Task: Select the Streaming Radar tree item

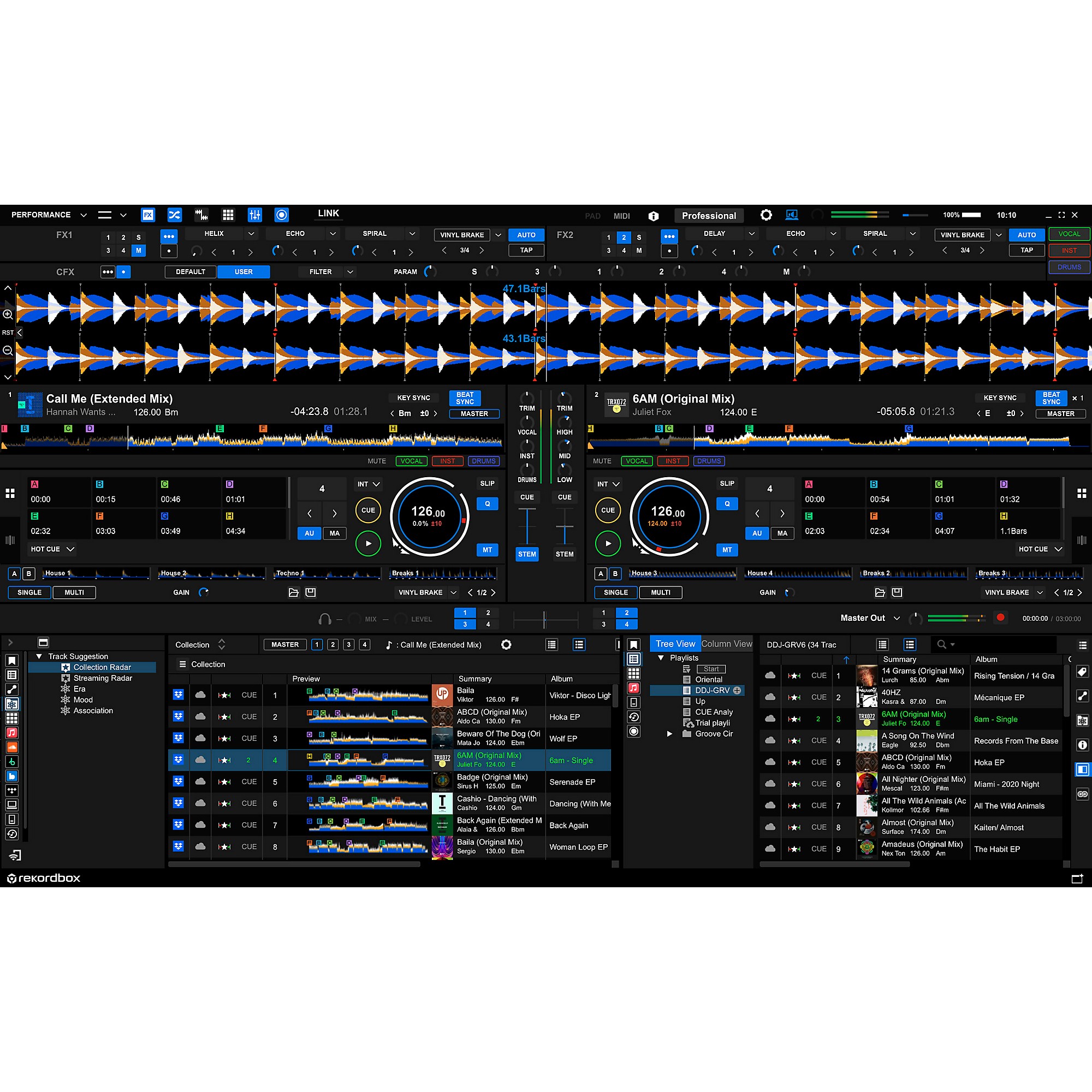Action: 102,678
